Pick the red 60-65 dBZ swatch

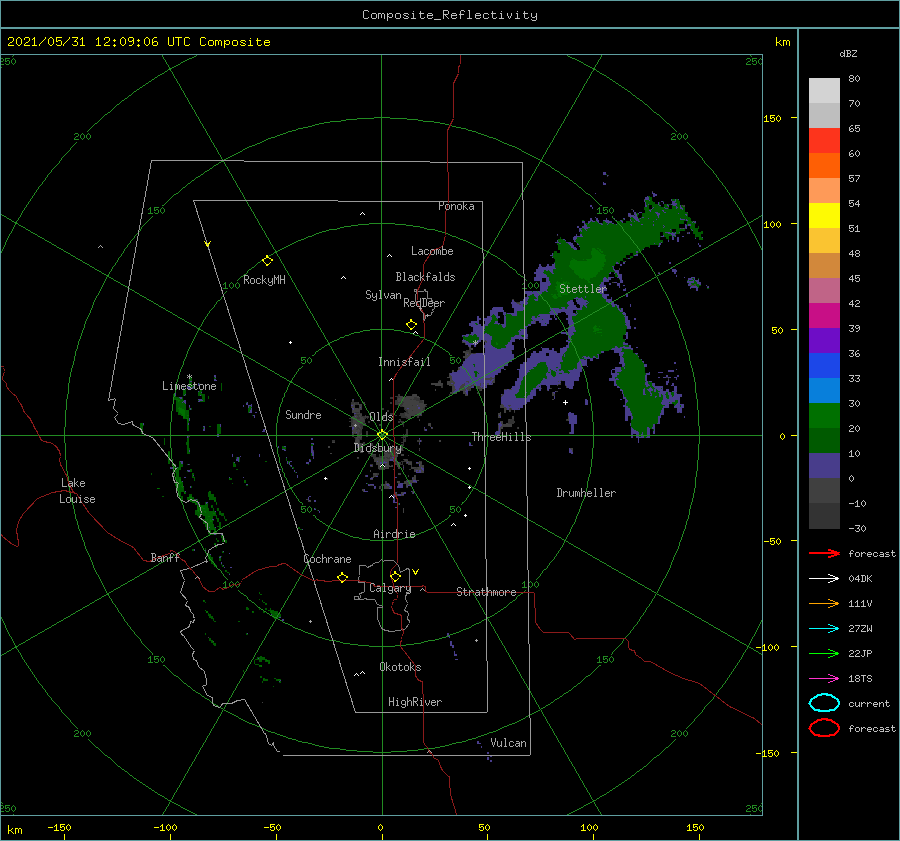click(824, 141)
